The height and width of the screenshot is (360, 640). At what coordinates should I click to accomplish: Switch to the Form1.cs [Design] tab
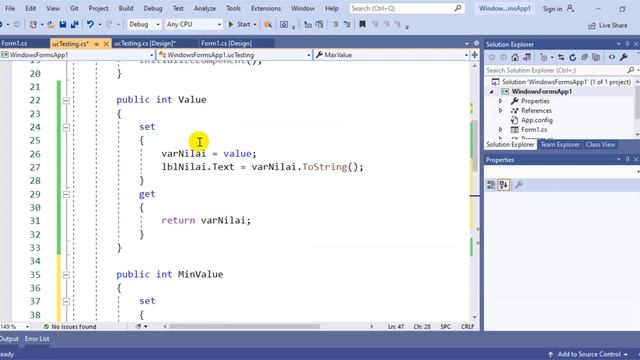[227, 43]
